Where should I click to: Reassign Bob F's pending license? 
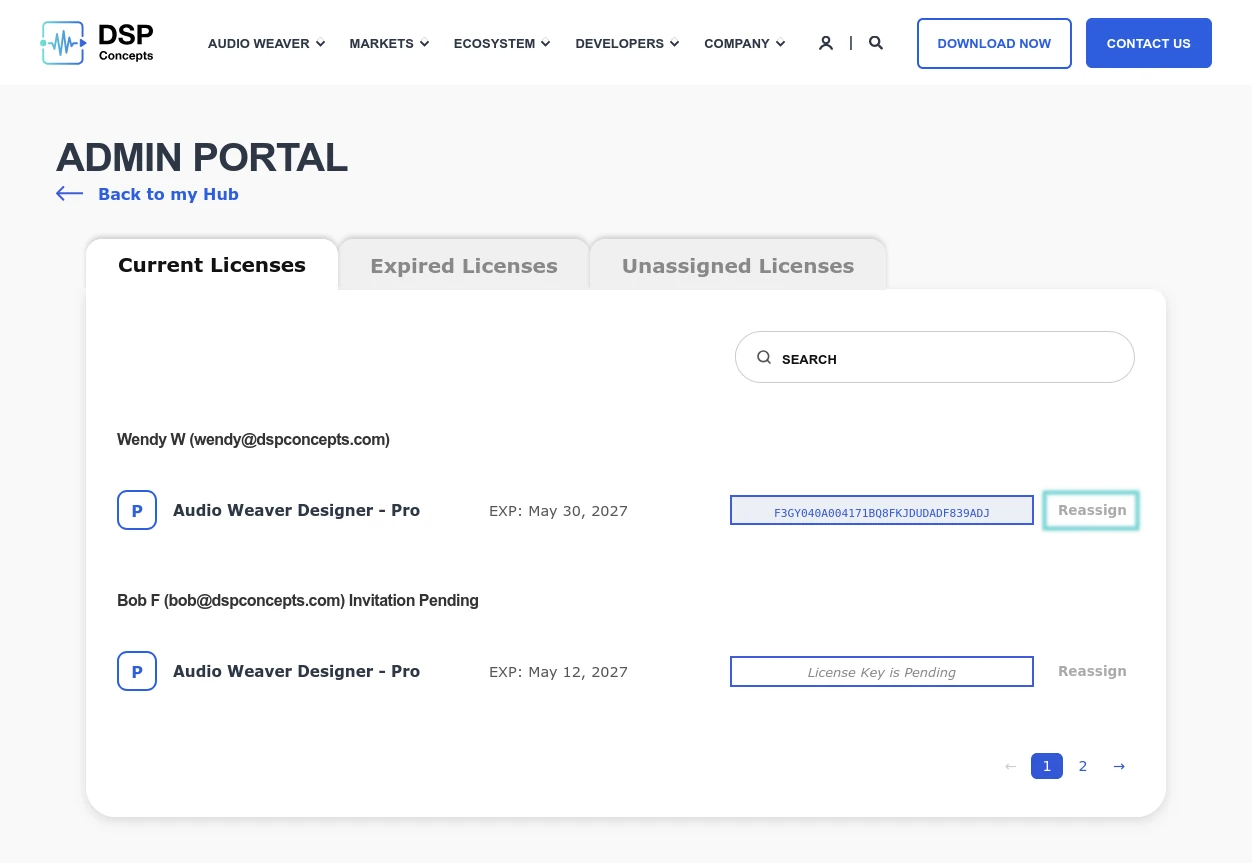1092,671
